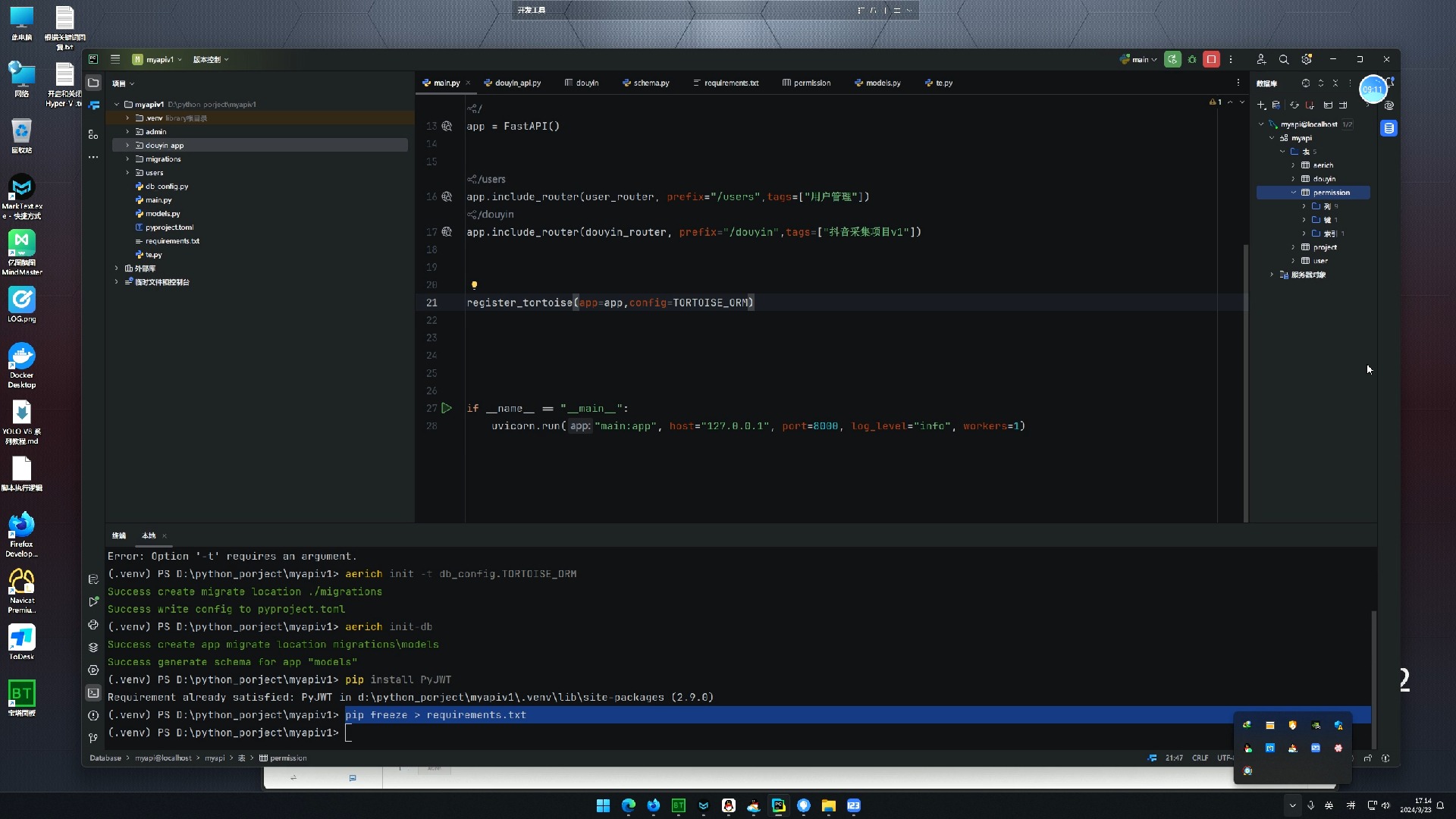Open the PyCharm main hamburger menu
Viewport: 1456px width, 819px height.
point(115,59)
